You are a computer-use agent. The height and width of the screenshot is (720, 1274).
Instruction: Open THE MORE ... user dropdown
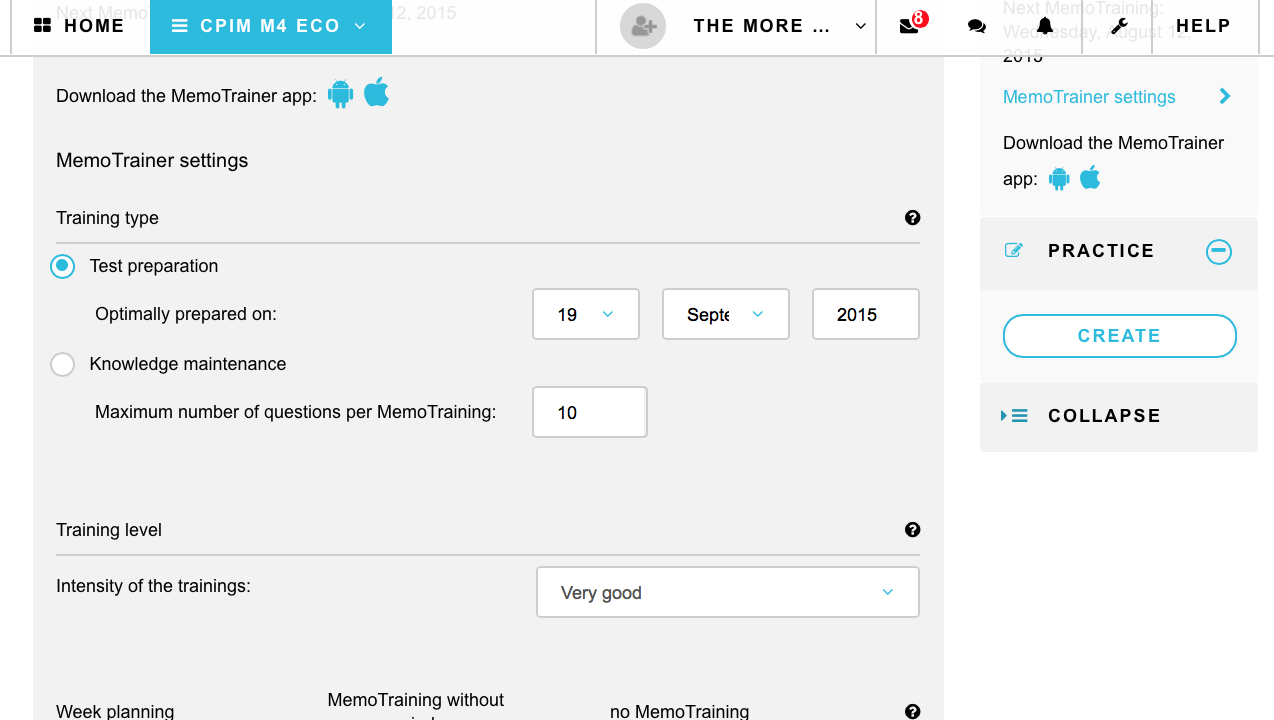point(780,26)
